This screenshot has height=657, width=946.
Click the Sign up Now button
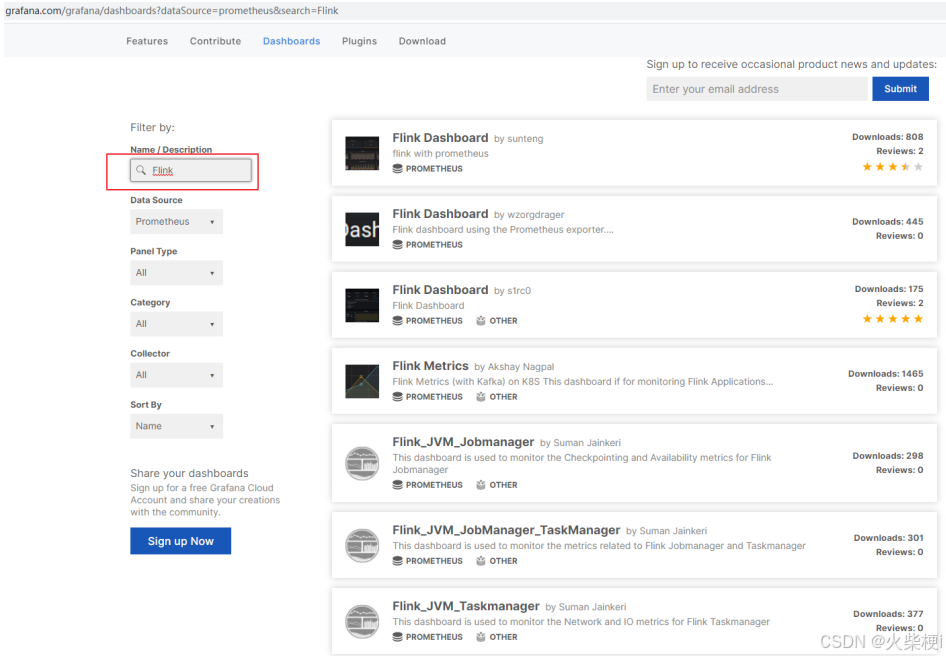[x=180, y=541]
